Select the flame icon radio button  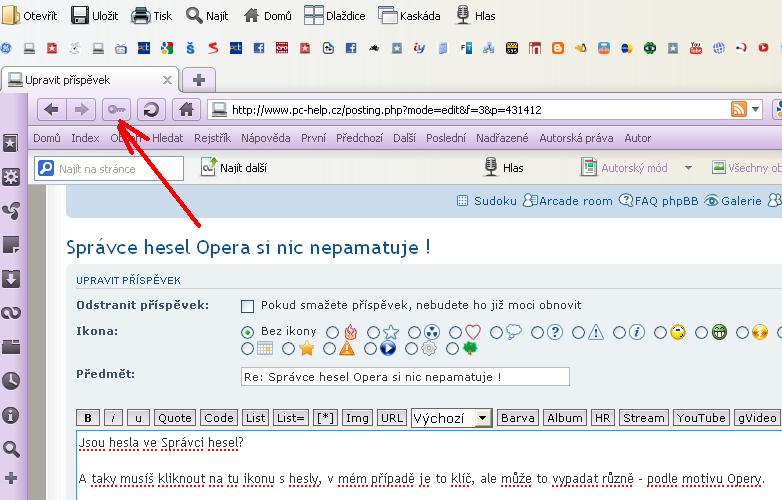point(332,332)
